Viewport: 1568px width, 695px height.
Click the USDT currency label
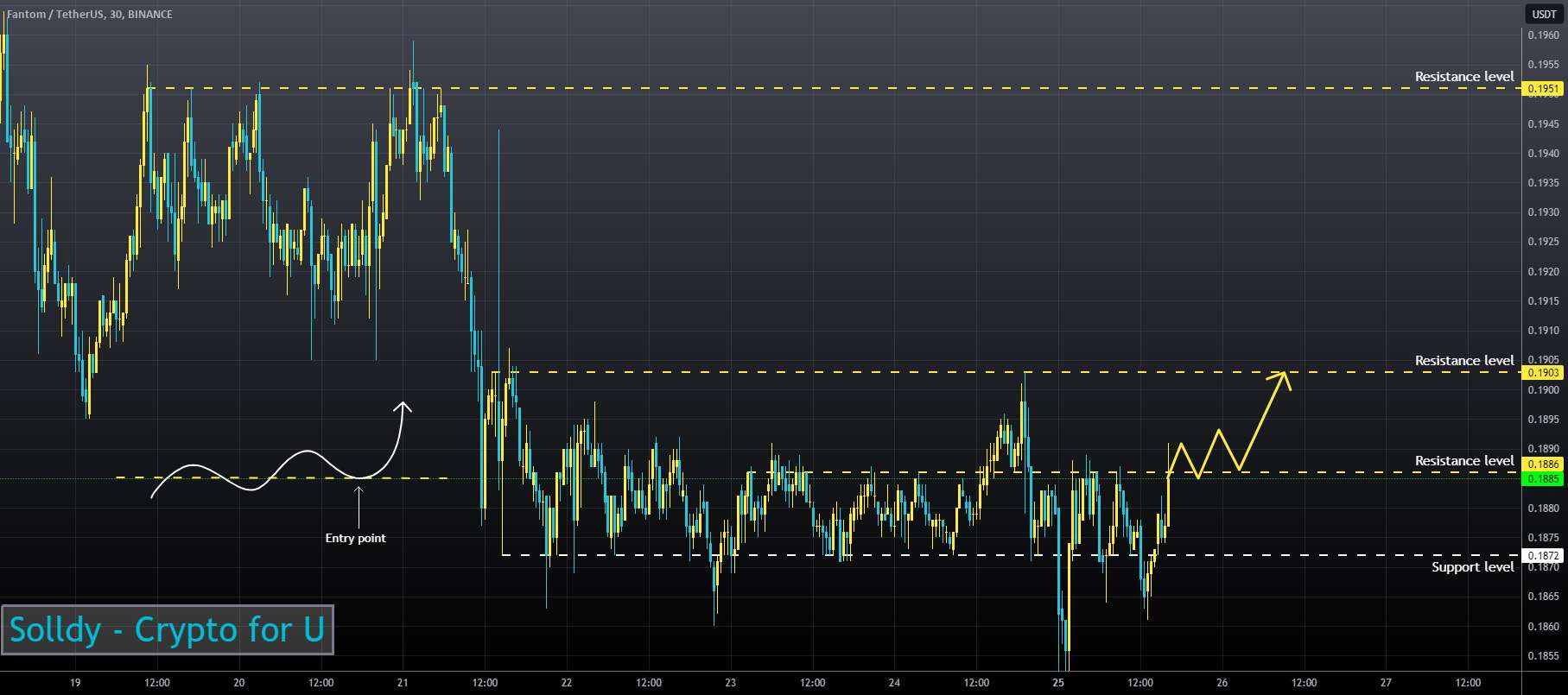point(1544,15)
